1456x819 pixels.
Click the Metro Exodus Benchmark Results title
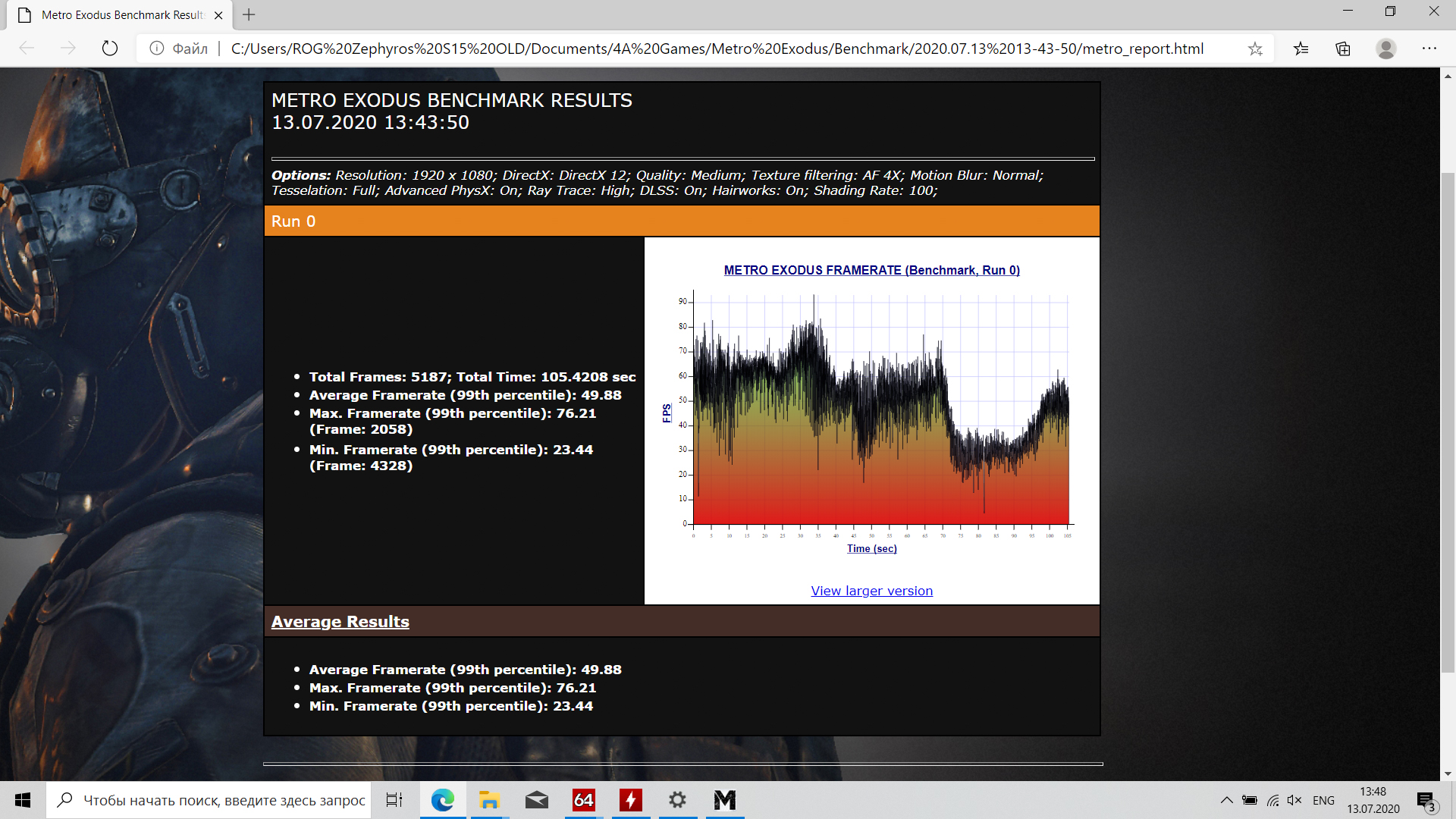coord(452,100)
